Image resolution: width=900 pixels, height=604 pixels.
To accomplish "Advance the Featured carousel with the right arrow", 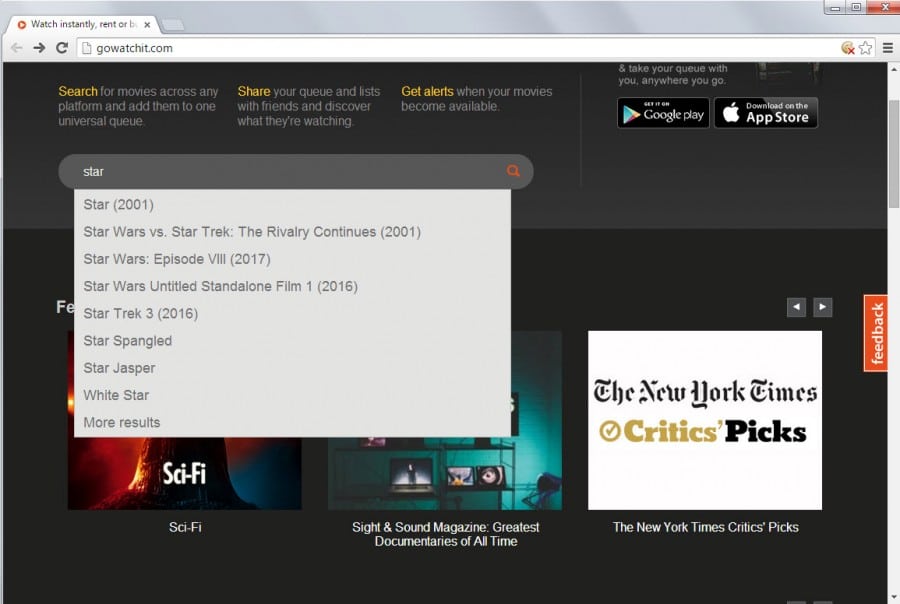I will tap(822, 307).
